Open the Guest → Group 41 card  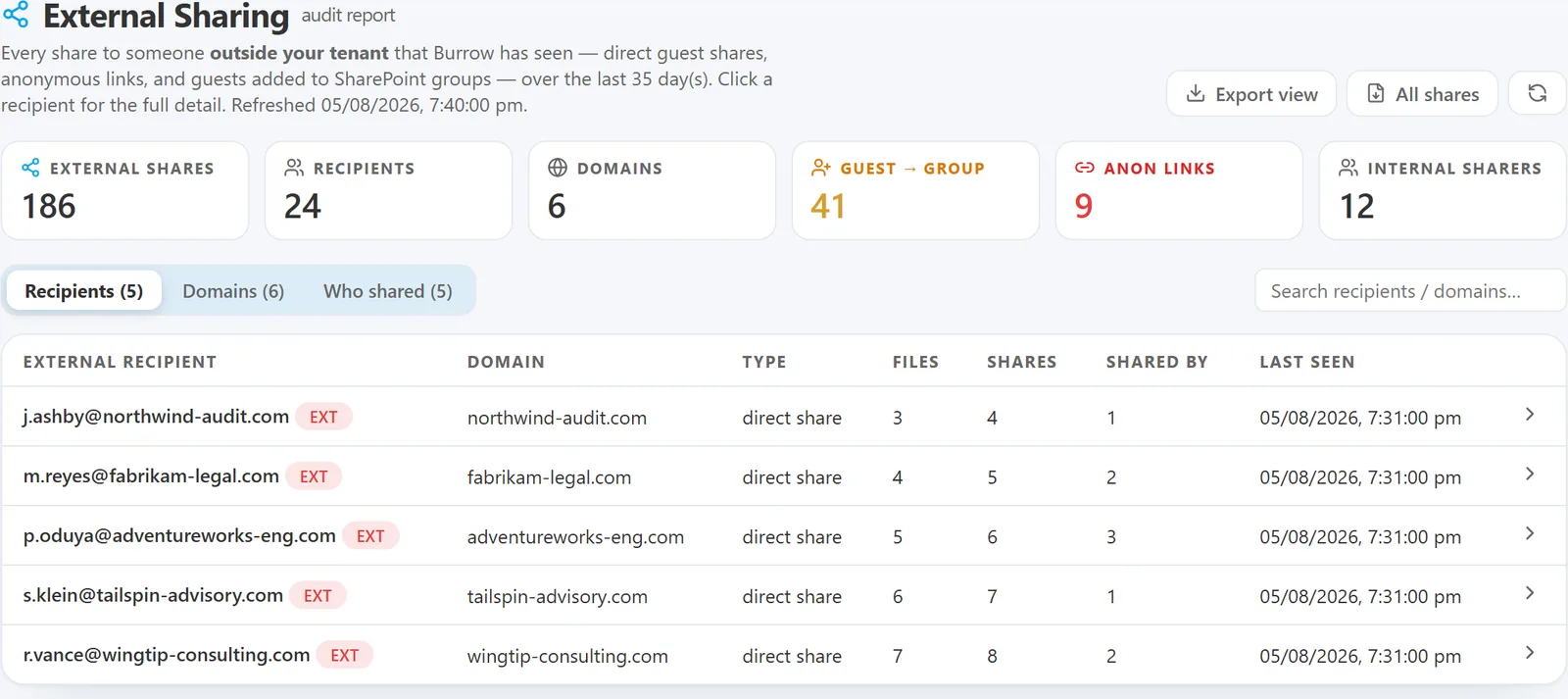916,190
